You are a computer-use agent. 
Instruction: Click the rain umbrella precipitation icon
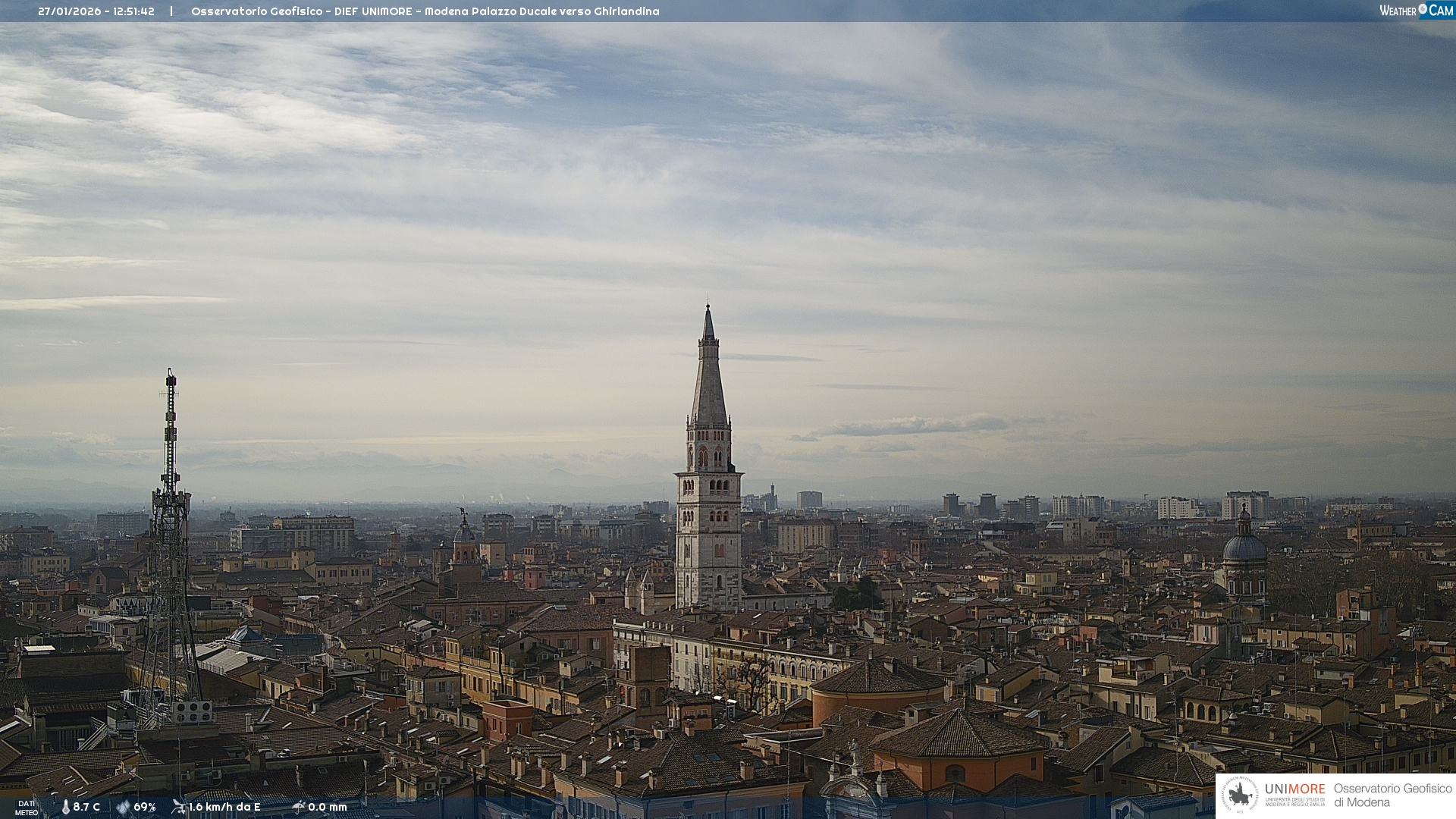click(298, 807)
